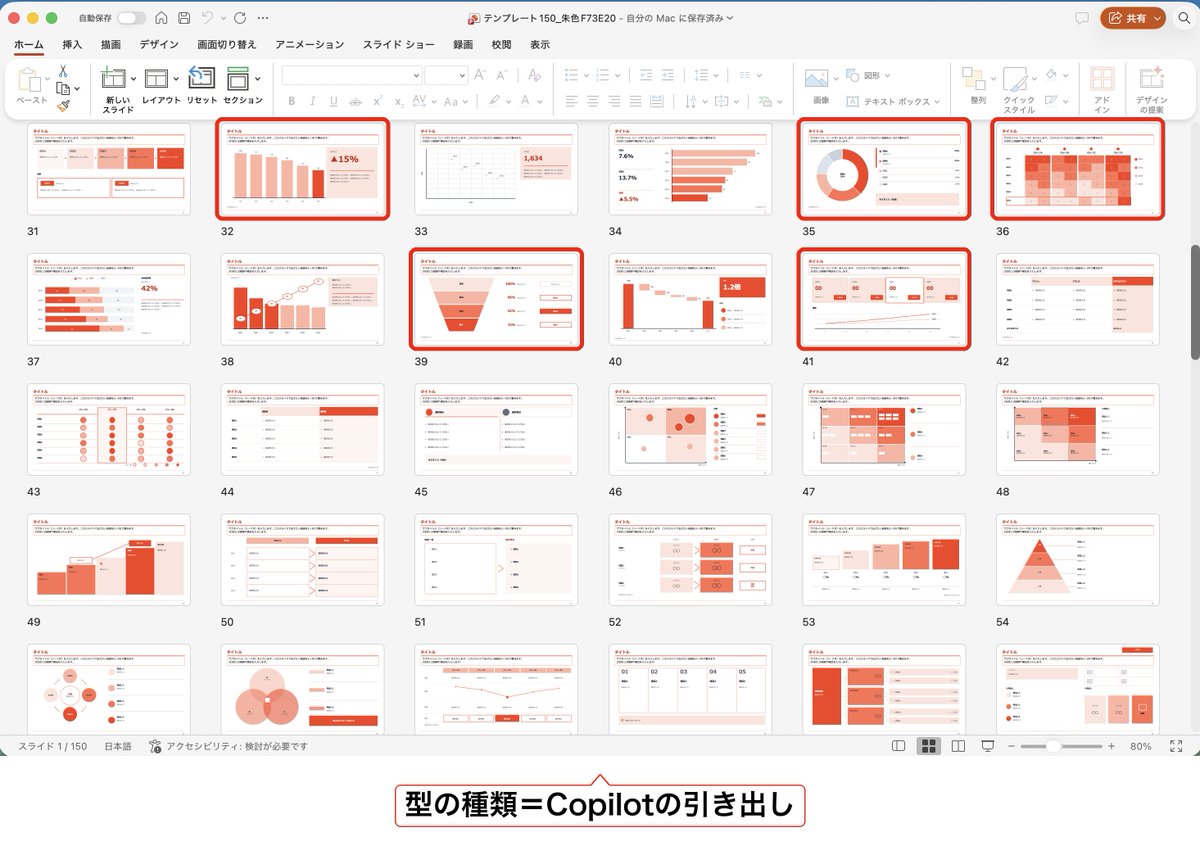Image resolution: width=1200 pixels, height=846 pixels.
Task: Open the アドイン (add-ins) icon
Action: (1102, 90)
